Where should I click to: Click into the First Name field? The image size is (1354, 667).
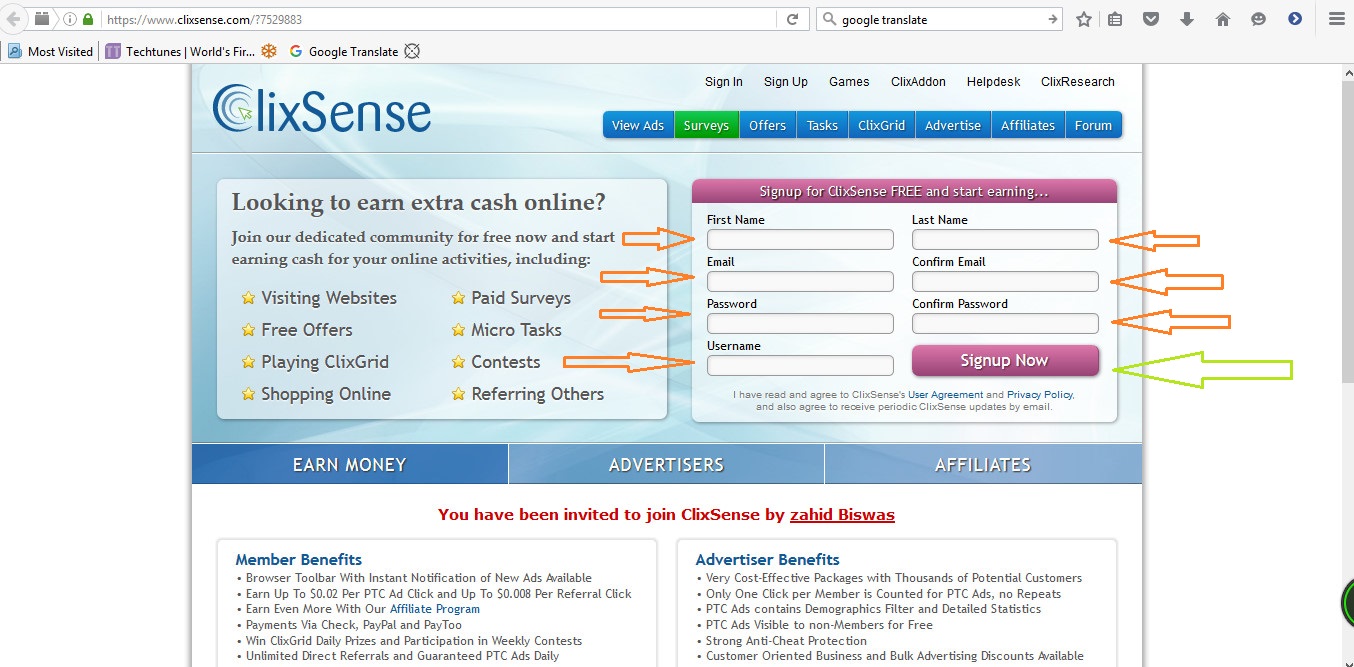[800, 240]
